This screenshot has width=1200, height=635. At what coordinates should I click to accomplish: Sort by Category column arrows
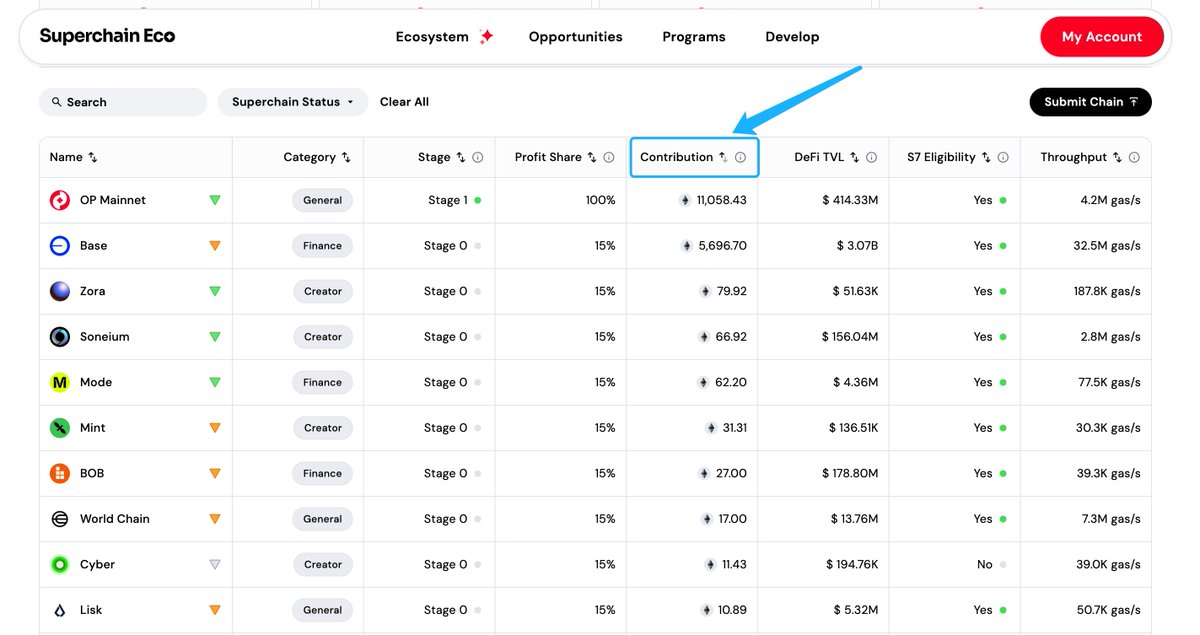click(x=346, y=157)
